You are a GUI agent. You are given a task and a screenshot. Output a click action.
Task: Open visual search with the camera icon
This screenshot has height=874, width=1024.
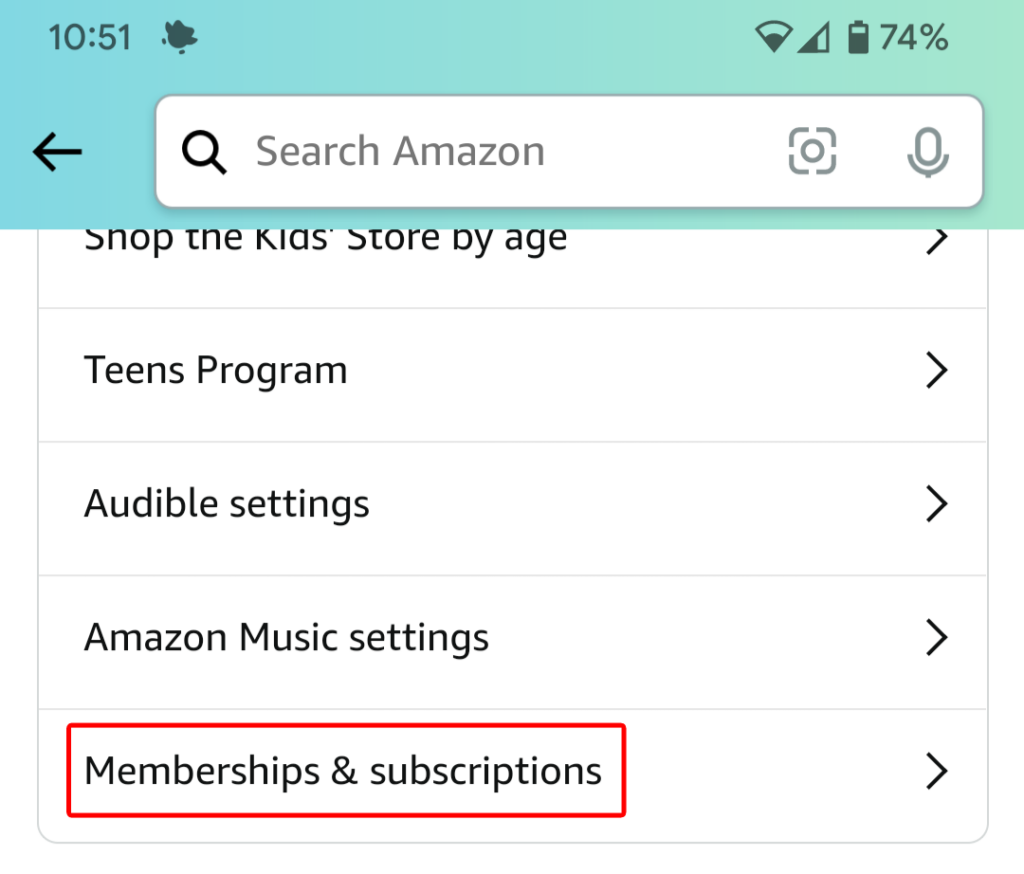pos(812,151)
